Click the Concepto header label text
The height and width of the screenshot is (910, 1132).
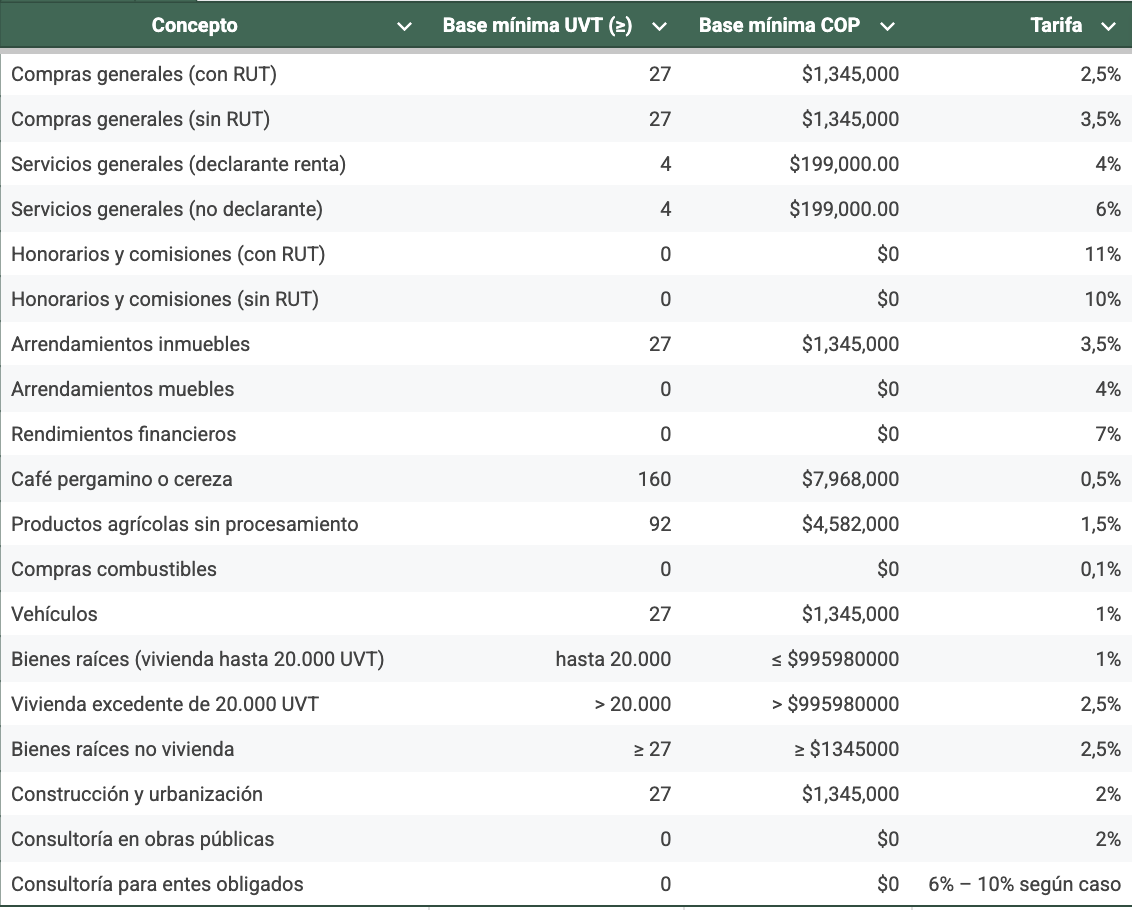pos(194,26)
